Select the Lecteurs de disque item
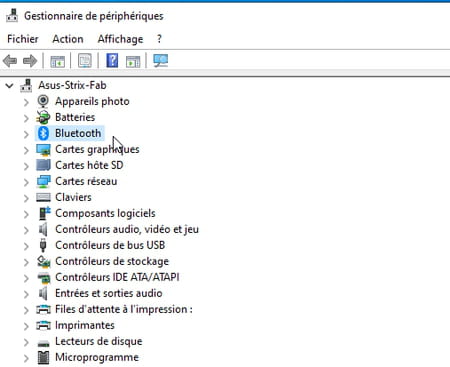 [x=99, y=341]
